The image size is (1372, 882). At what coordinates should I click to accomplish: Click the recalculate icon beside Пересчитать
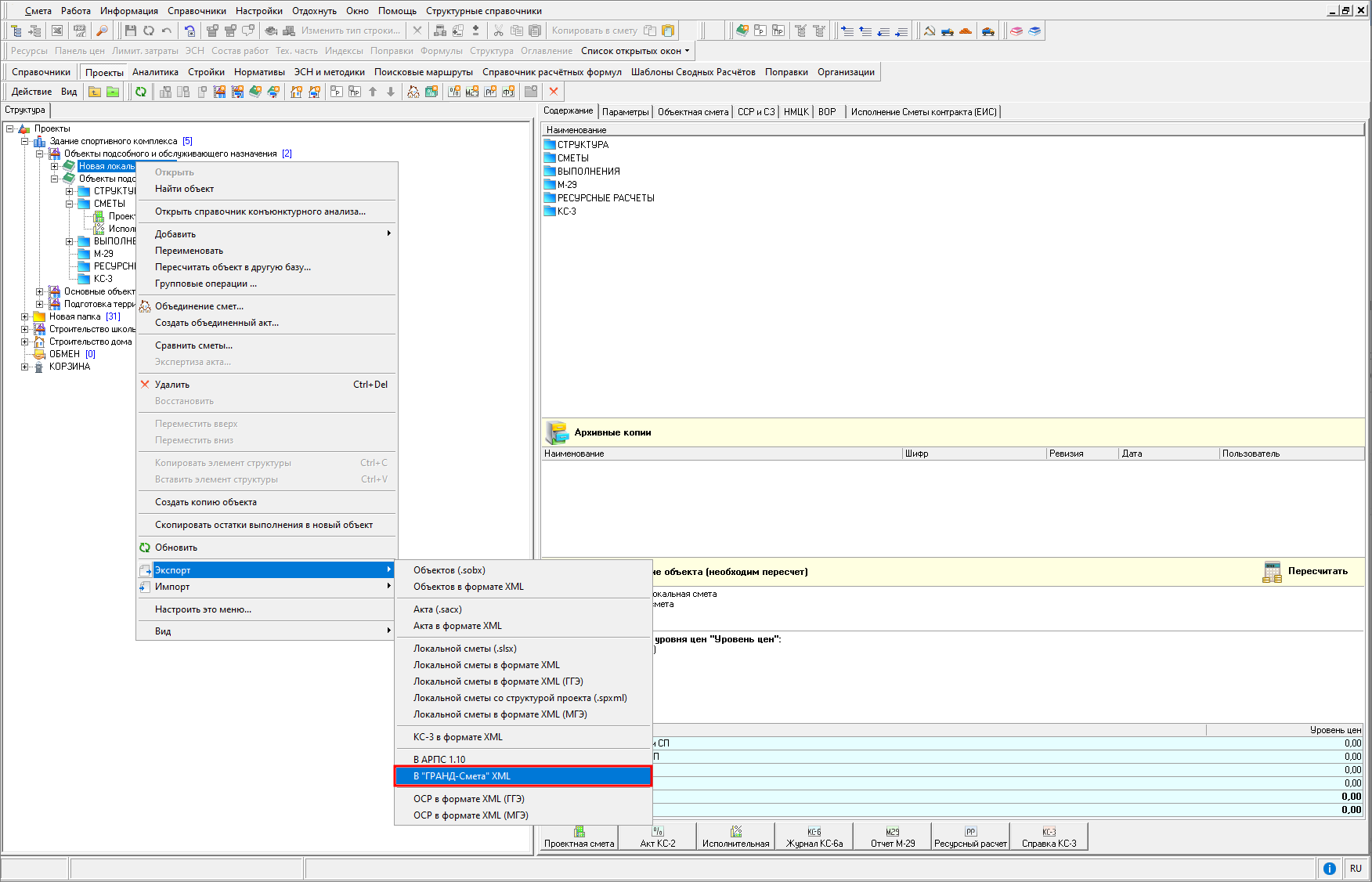[x=1272, y=572]
